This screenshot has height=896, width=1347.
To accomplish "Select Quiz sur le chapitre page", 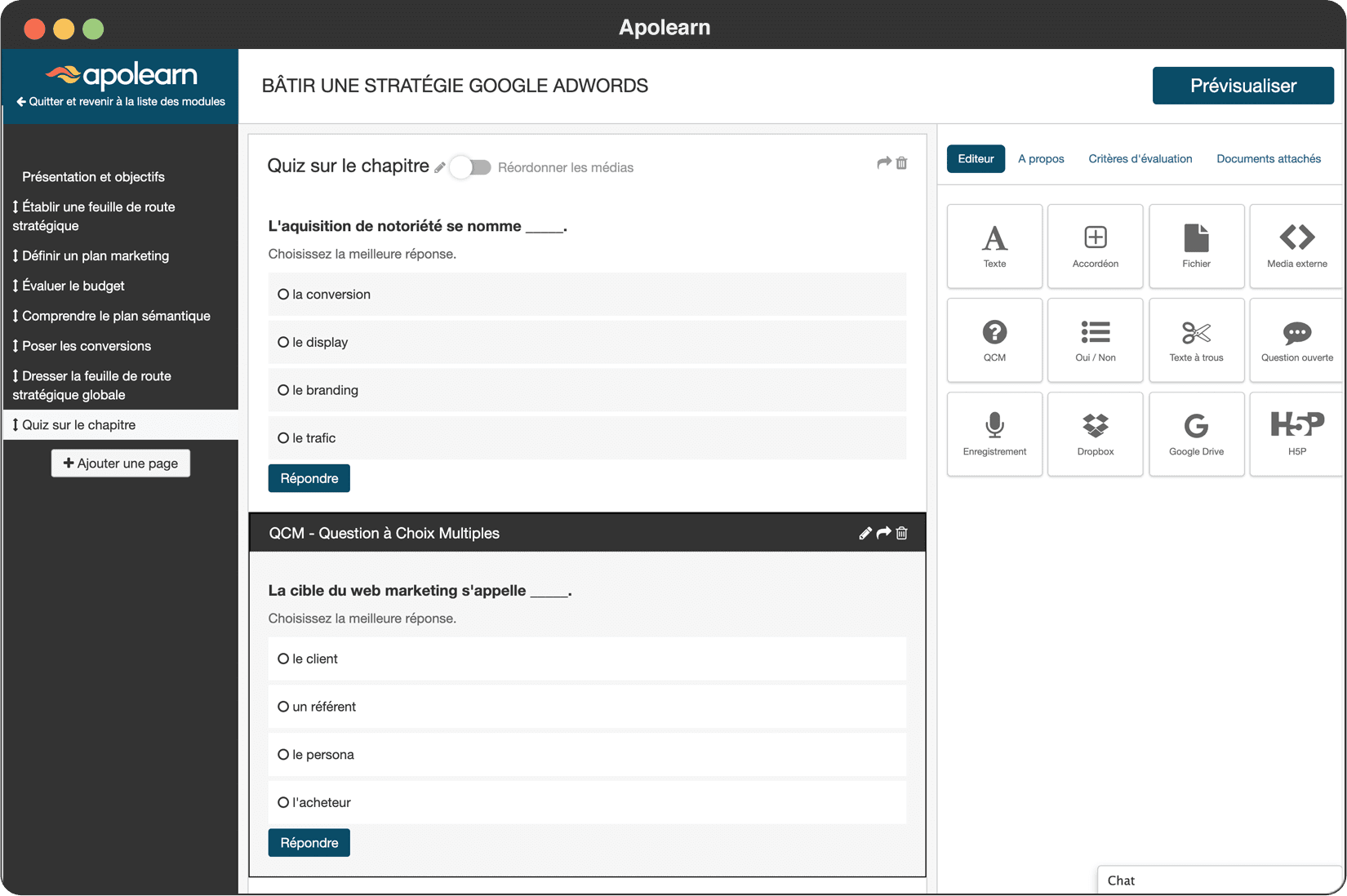I will click(x=121, y=425).
